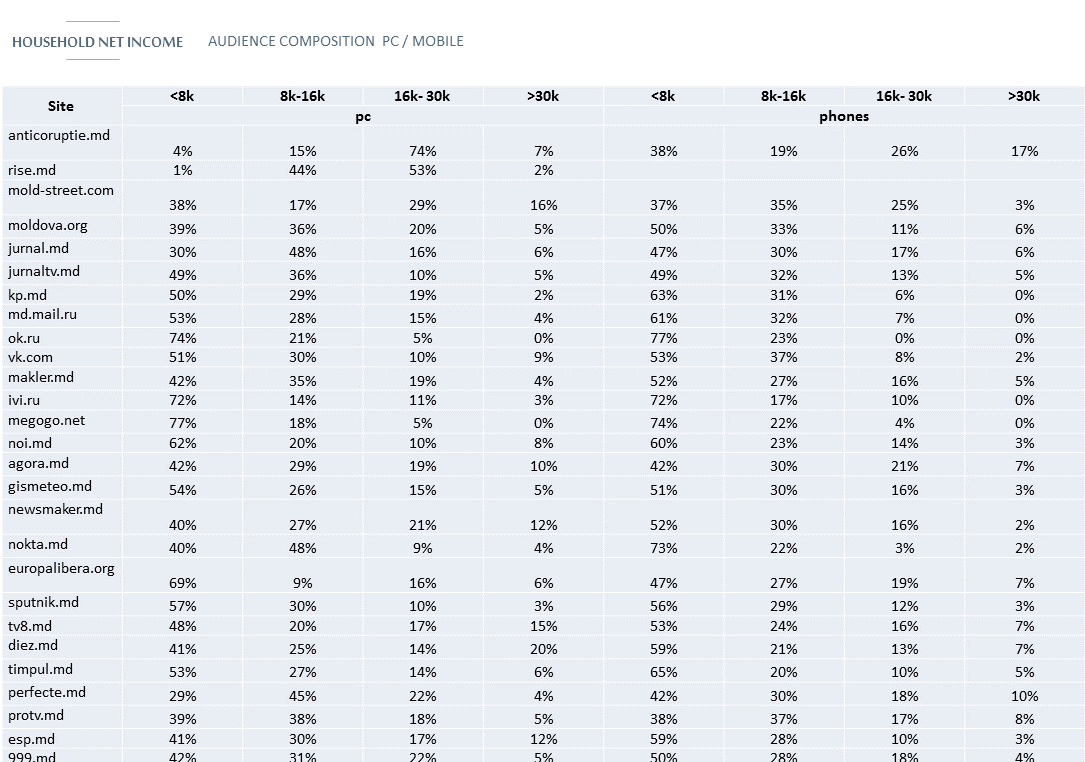Switch to Audience Composition PC / Mobile tab
Viewport: 1085px width, 762px height.
pyautogui.click(x=335, y=41)
